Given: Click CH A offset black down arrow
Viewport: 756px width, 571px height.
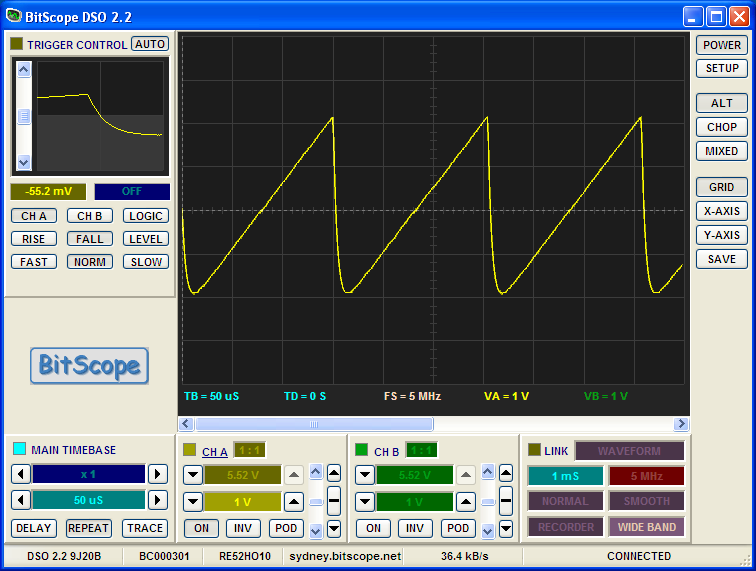Looking at the screenshot, I should [334, 529].
